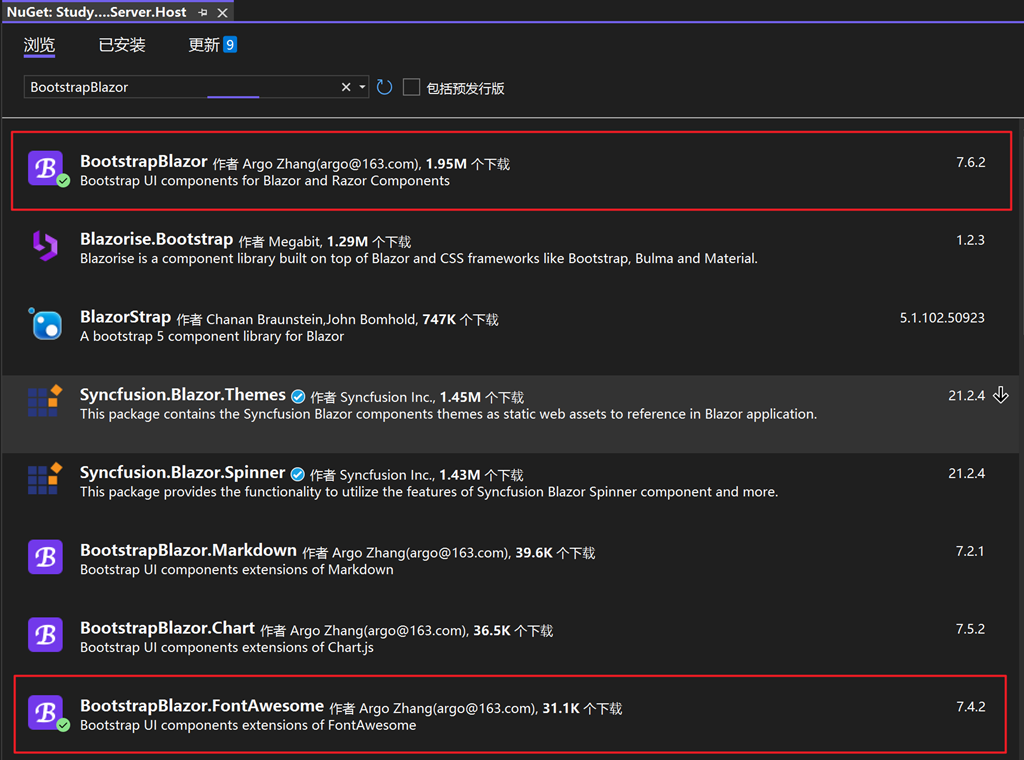Click the BootstrapBlazor package icon
The width and height of the screenshot is (1024, 760).
(x=46, y=168)
